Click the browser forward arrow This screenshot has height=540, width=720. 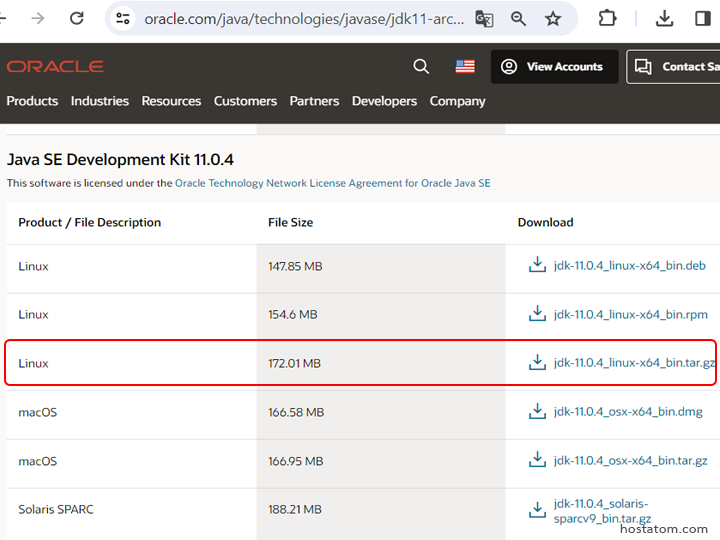pyautogui.click(x=38, y=19)
